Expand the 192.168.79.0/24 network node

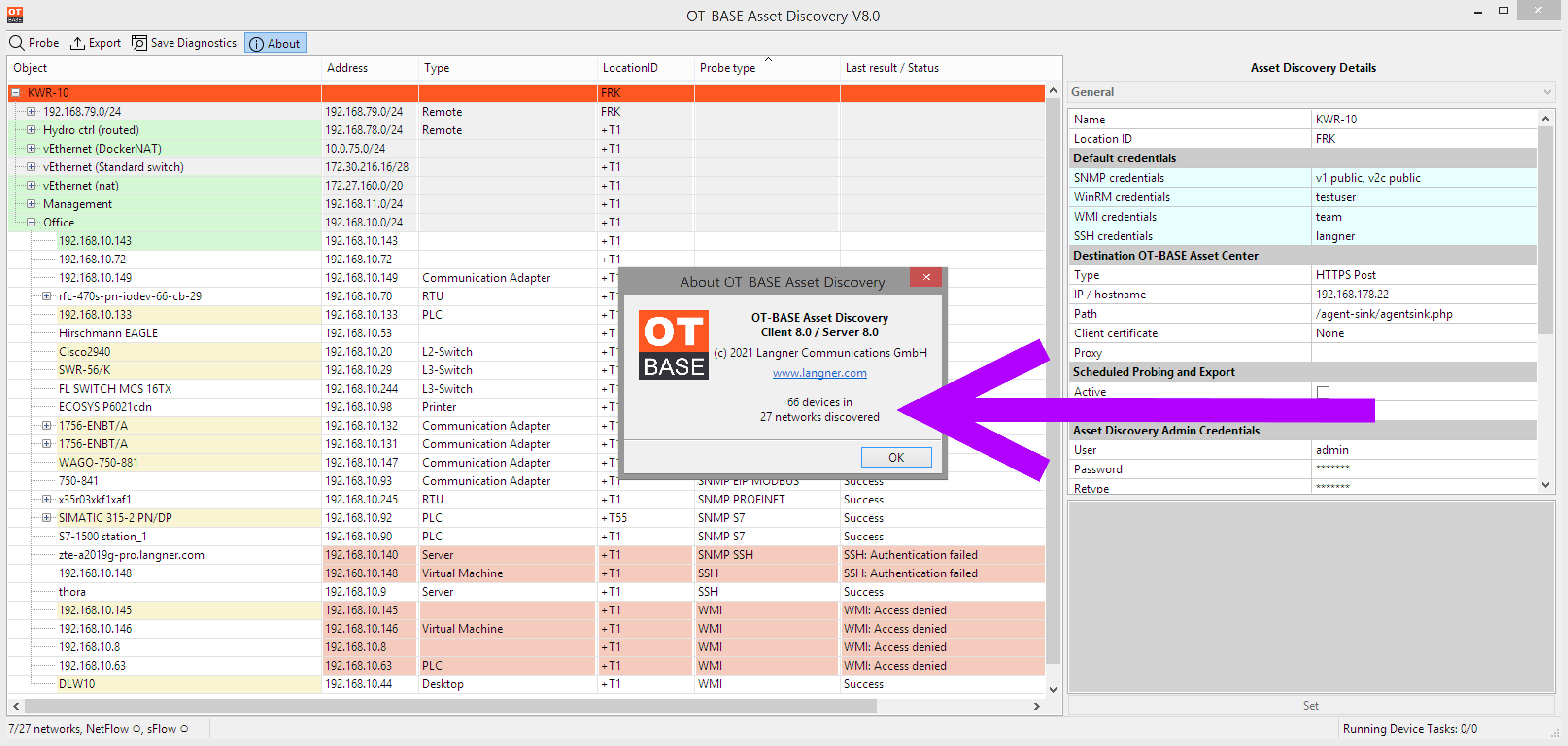point(31,111)
